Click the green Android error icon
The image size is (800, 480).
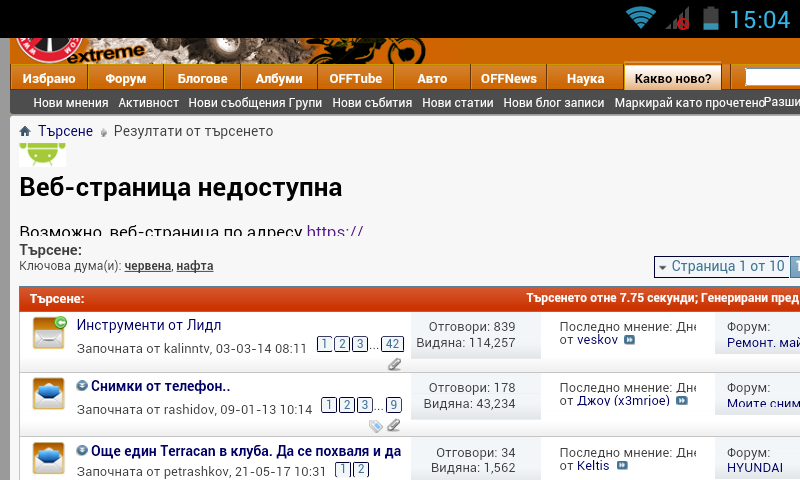point(42,155)
